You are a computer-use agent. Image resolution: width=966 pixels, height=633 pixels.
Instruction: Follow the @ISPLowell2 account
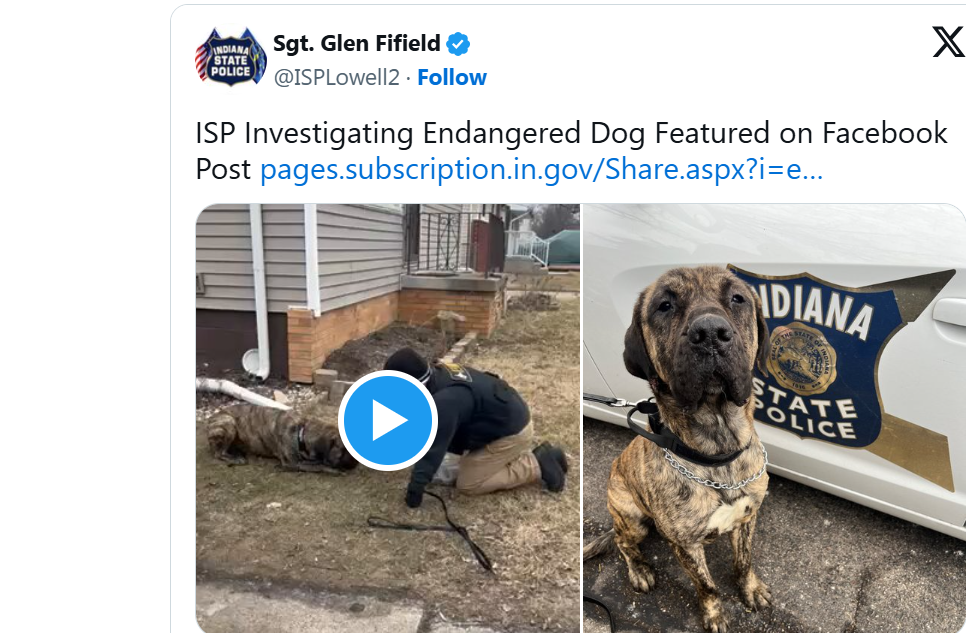point(452,78)
